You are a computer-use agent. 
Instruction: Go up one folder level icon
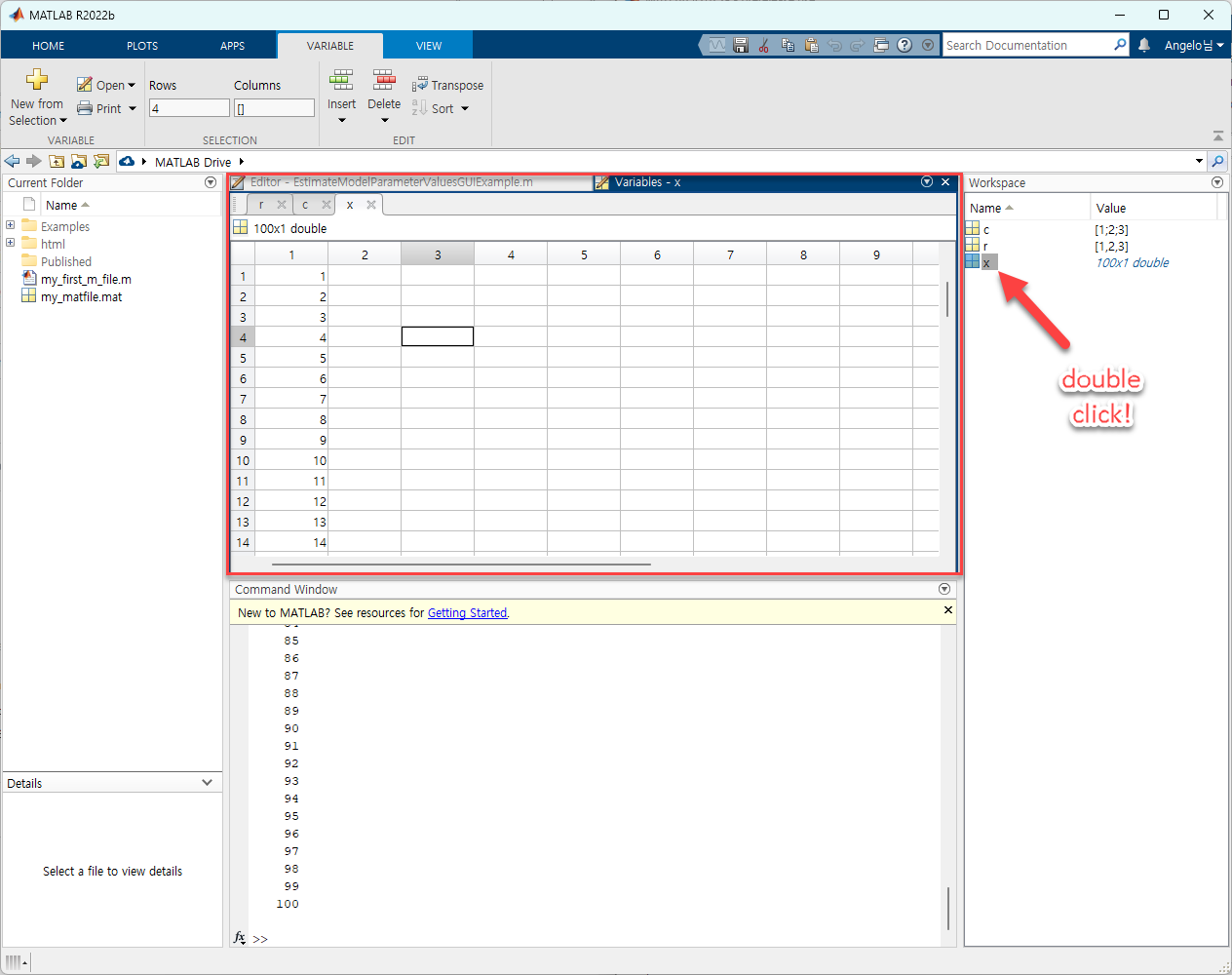[57, 161]
